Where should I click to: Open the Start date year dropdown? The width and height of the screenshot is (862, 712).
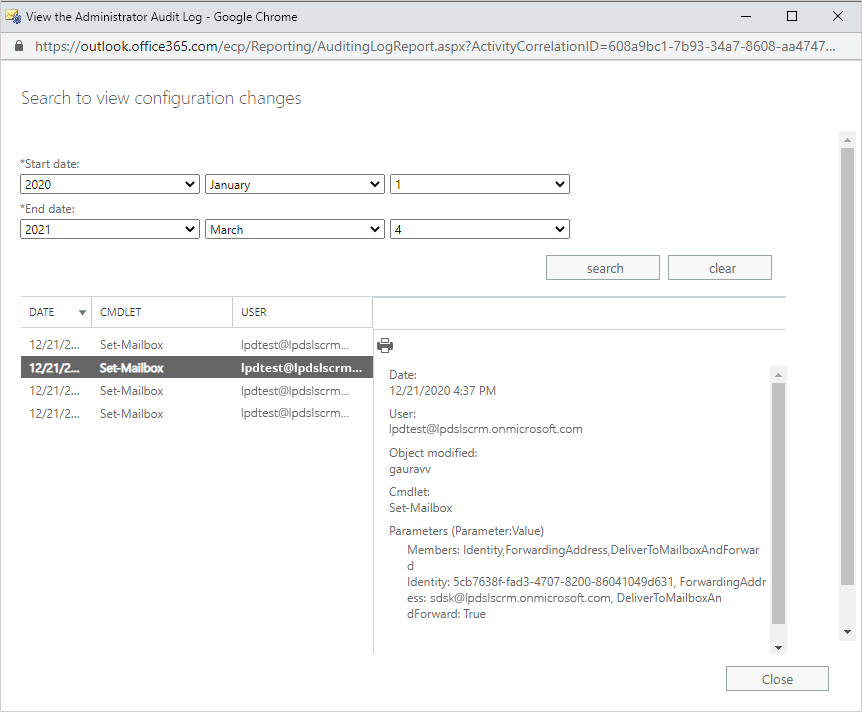pos(110,184)
